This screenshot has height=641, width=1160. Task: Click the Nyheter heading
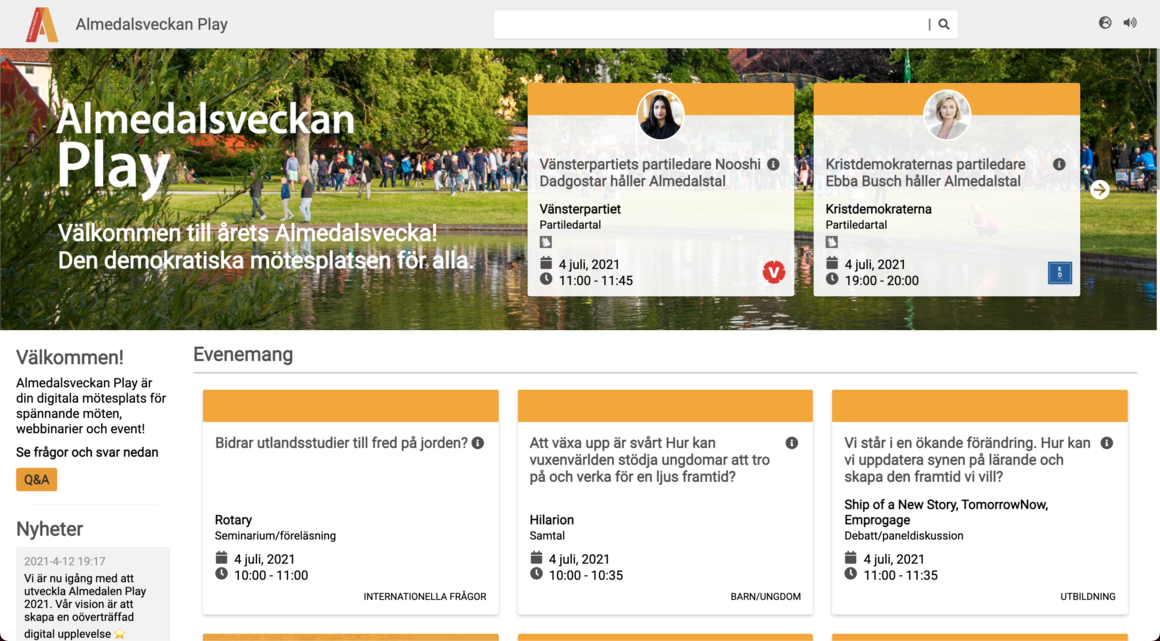coord(50,529)
